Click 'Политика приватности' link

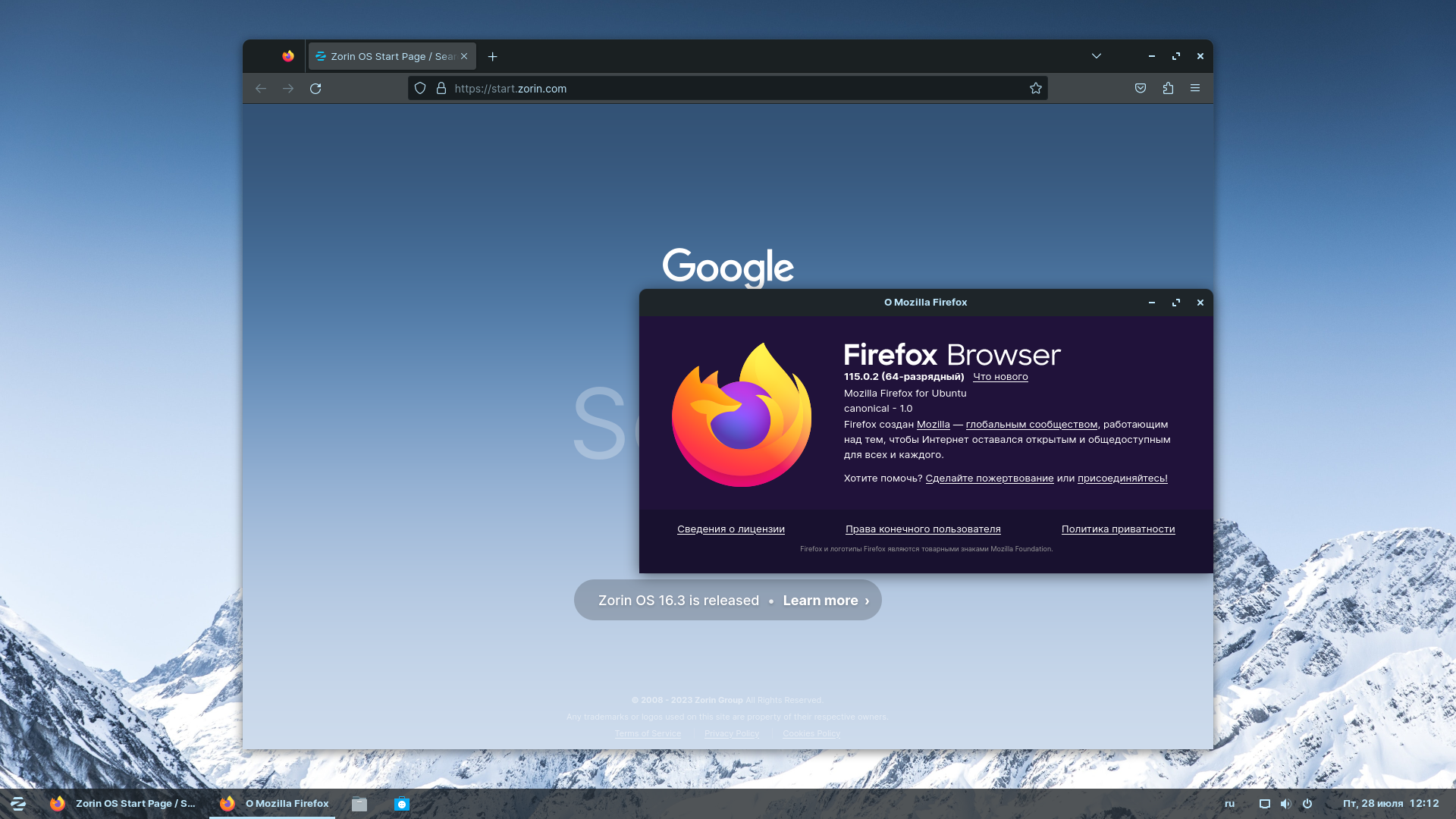(x=1118, y=529)
